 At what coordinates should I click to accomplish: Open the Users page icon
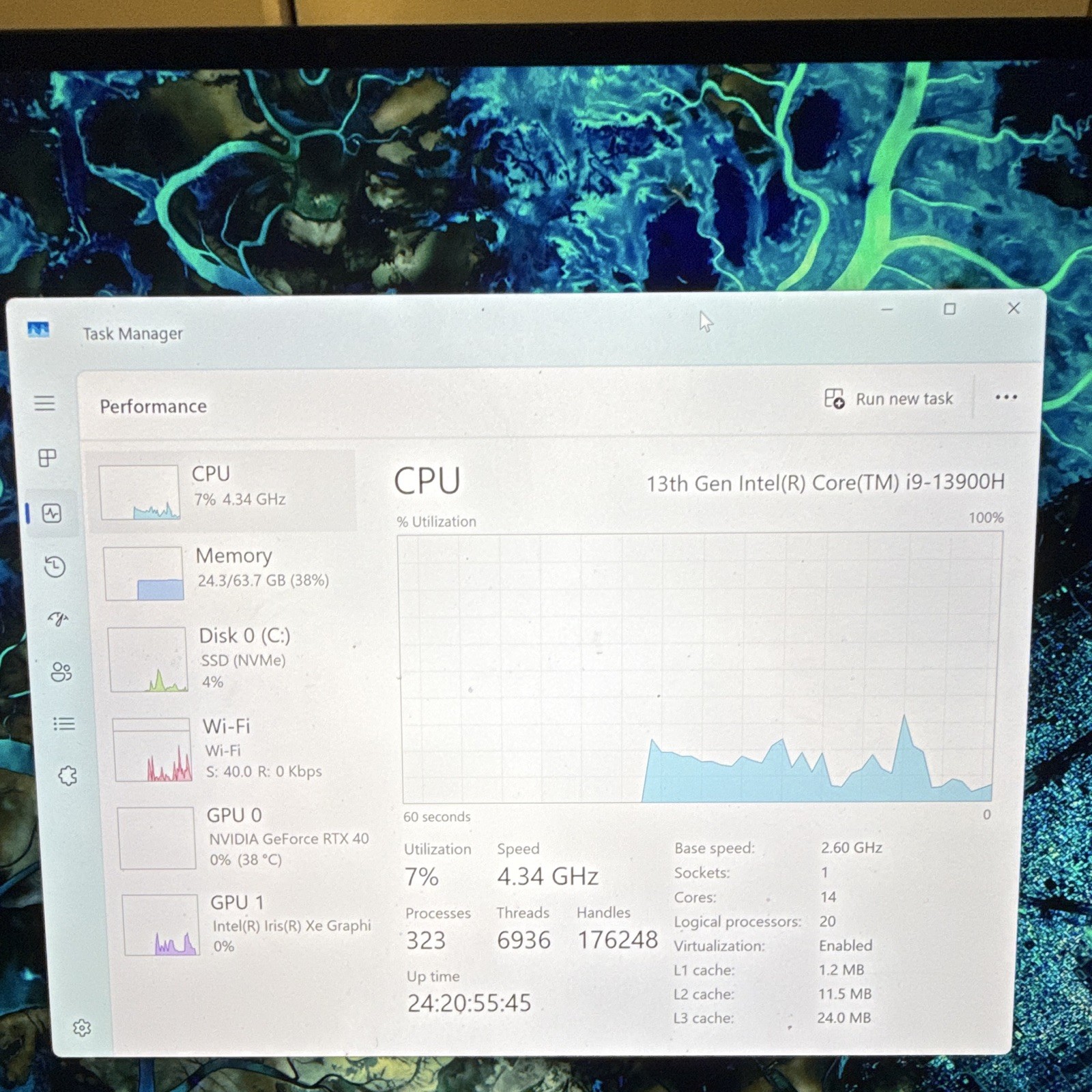61,672
